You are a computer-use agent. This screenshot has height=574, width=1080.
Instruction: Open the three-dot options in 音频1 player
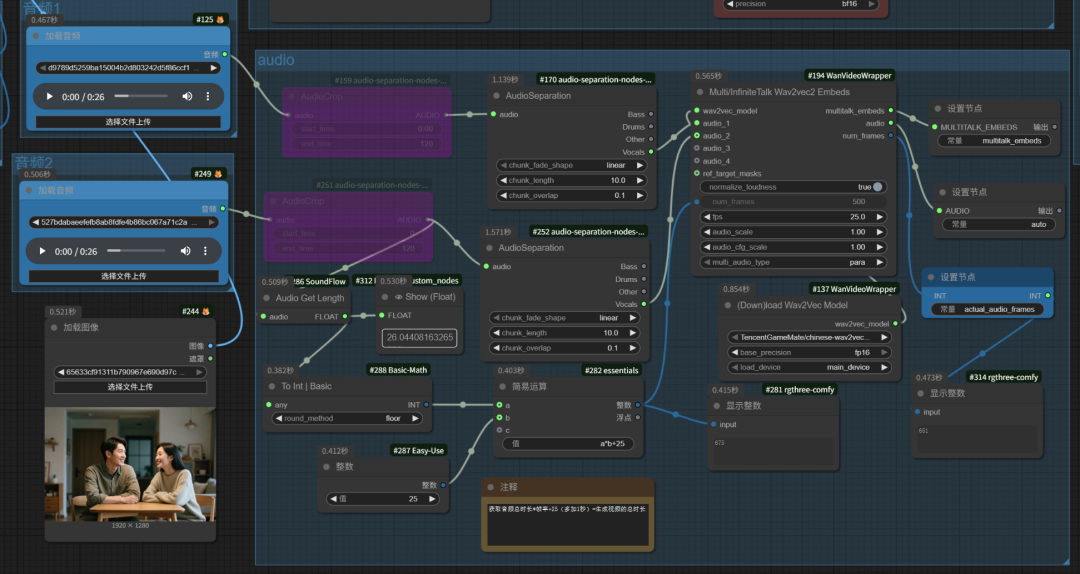pos(207,96)
